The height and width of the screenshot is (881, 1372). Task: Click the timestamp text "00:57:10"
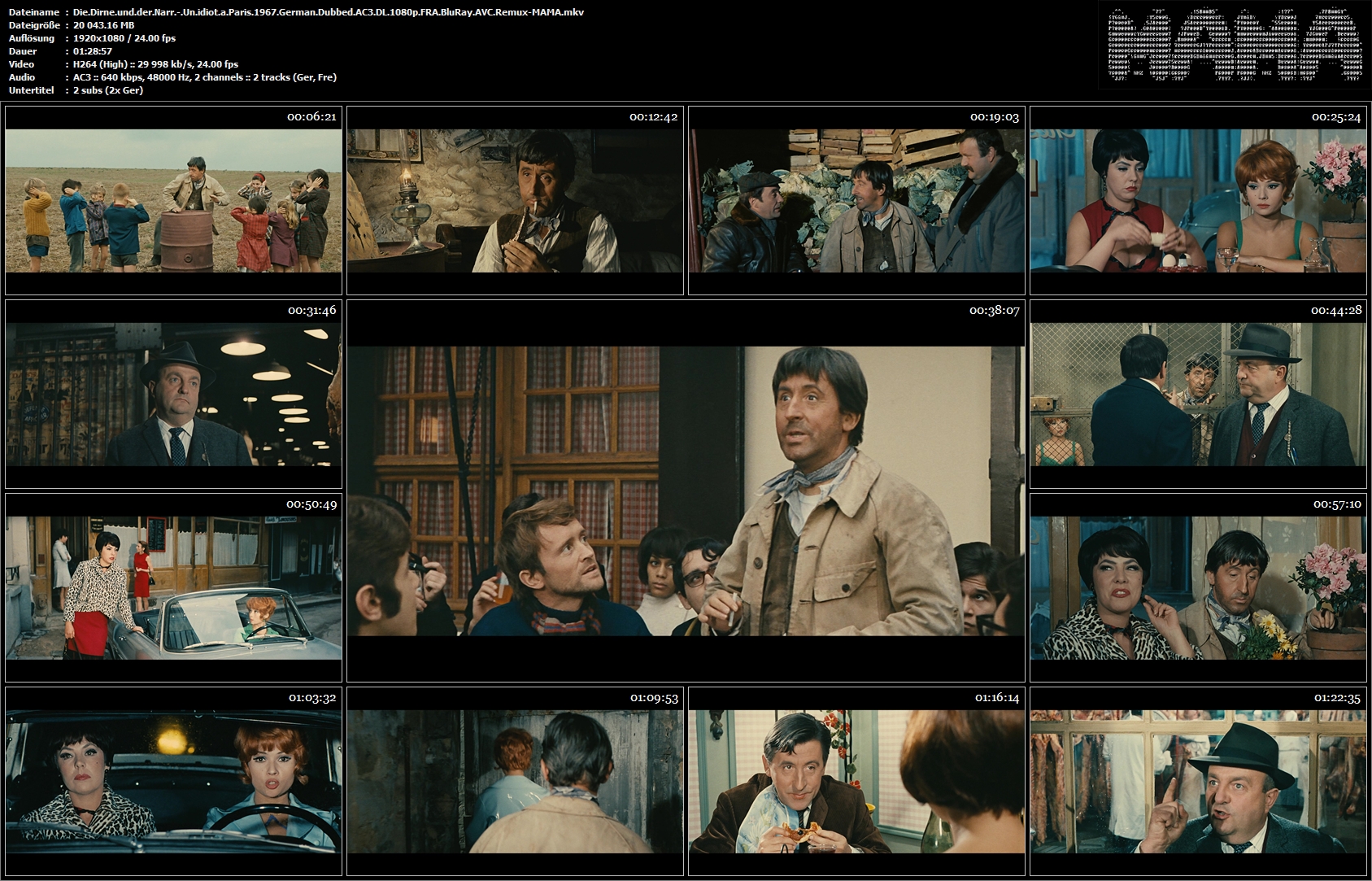[1336, 504]
